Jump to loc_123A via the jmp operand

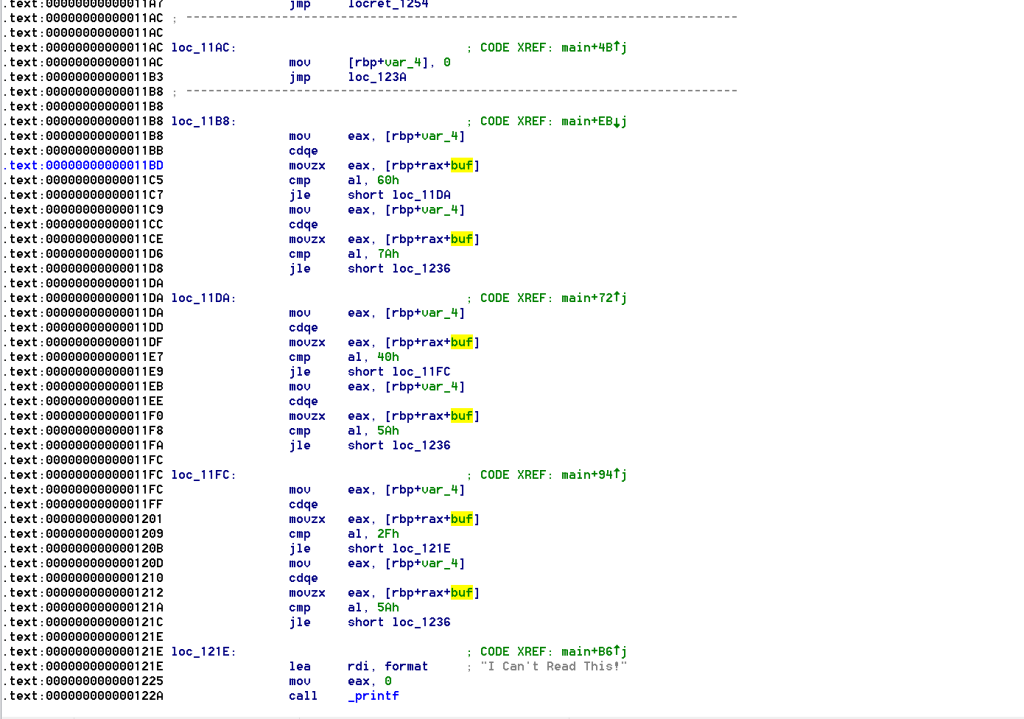[x=377, y=76]
